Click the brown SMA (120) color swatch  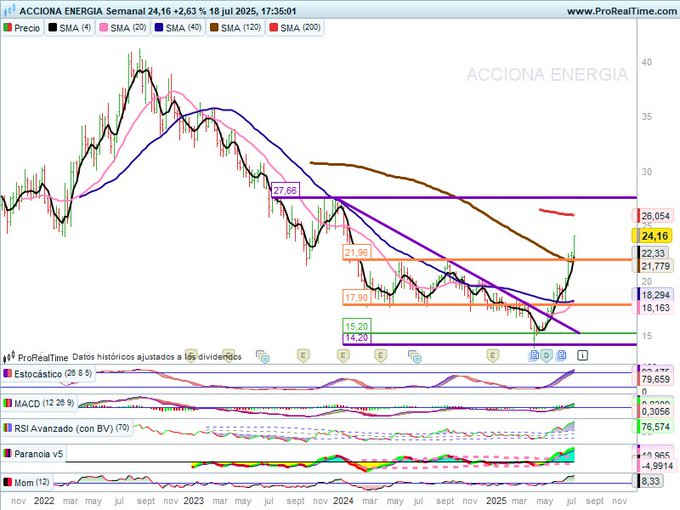click(214, 28)
